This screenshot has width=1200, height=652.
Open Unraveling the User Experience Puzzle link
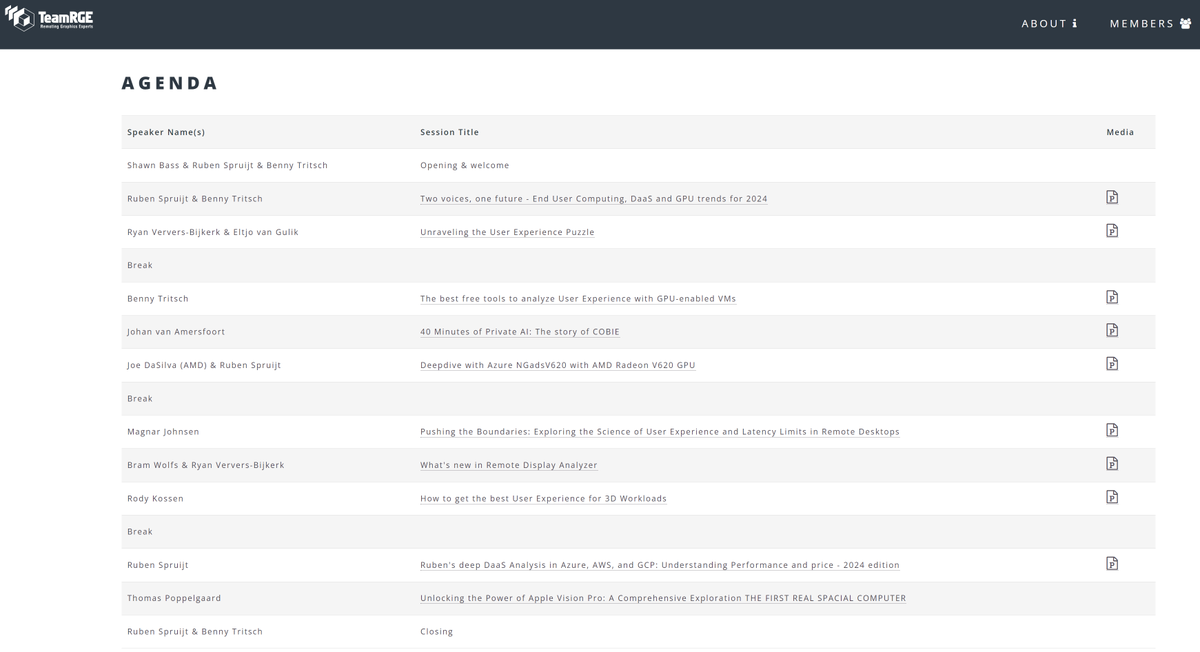click(x=507, y=232)
